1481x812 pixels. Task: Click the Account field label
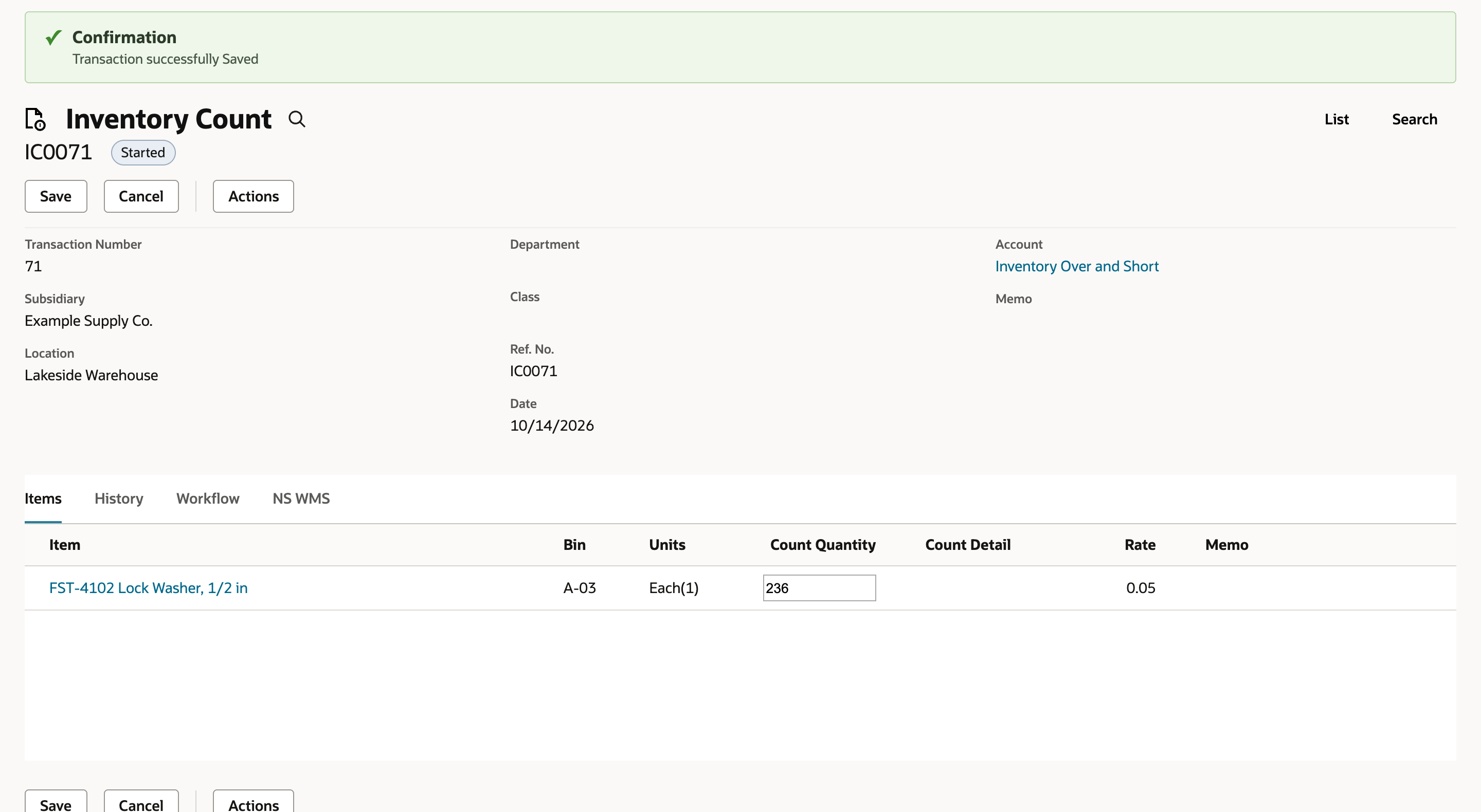pyautogui.click(x=1019, y=244)
